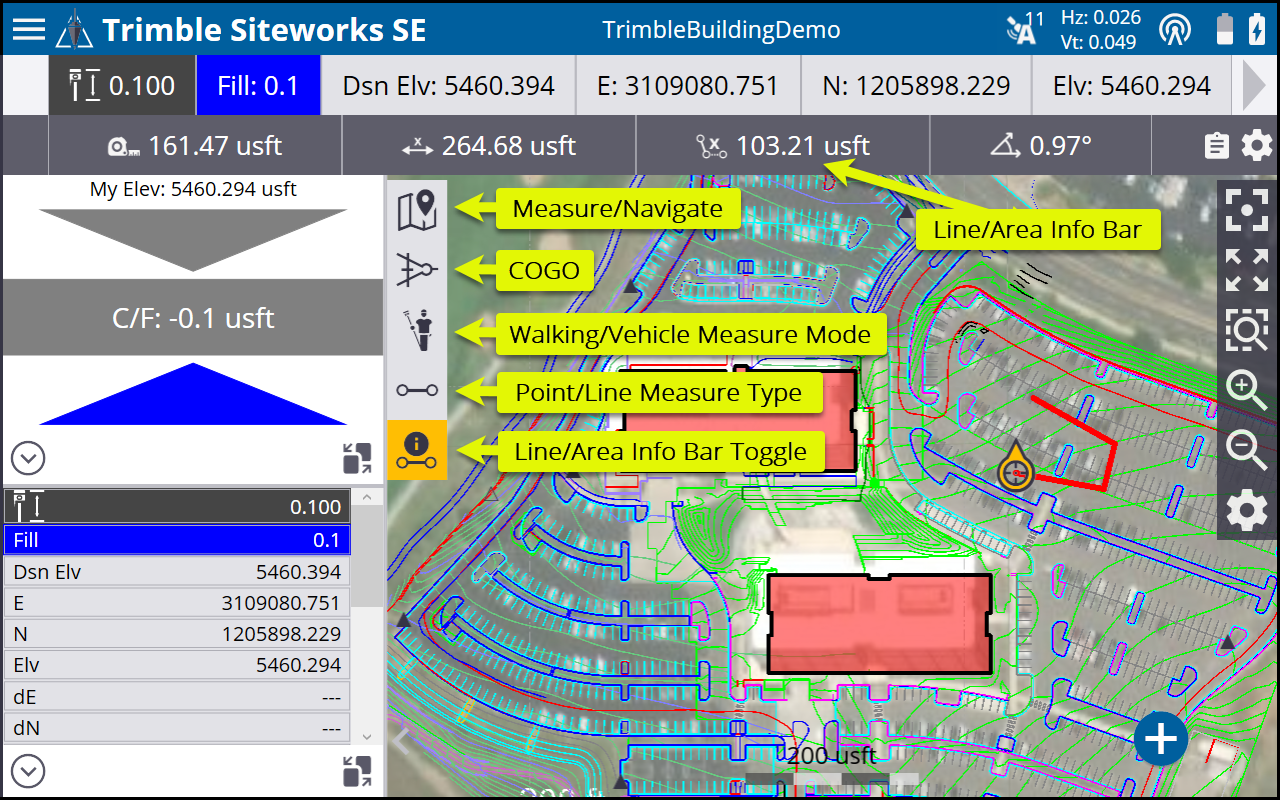Open the info bar clipboard report icon
The height and width of the screenshot is (800, 1280).
1216,146
